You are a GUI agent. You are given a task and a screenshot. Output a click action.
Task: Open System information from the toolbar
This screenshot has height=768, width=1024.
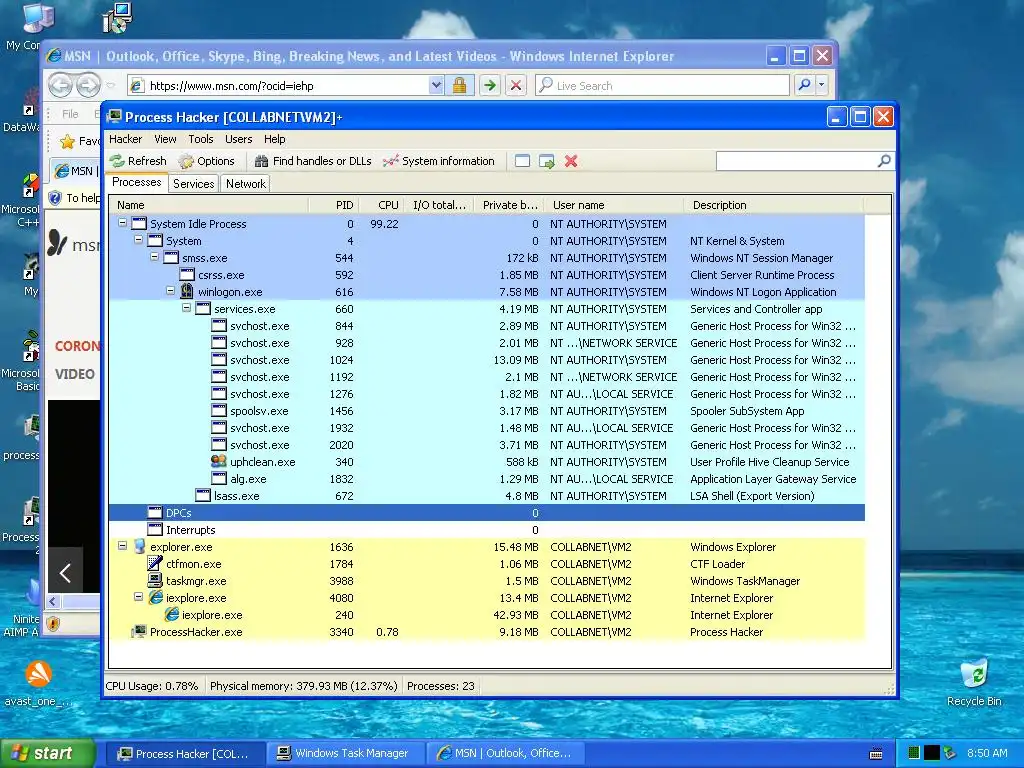point(439,161)
